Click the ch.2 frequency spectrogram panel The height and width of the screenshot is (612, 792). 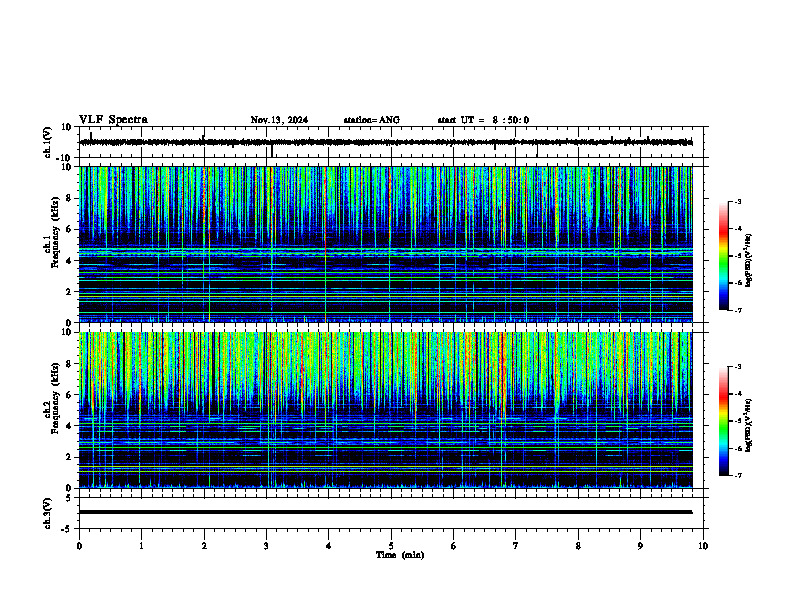(x=386, y=410)
